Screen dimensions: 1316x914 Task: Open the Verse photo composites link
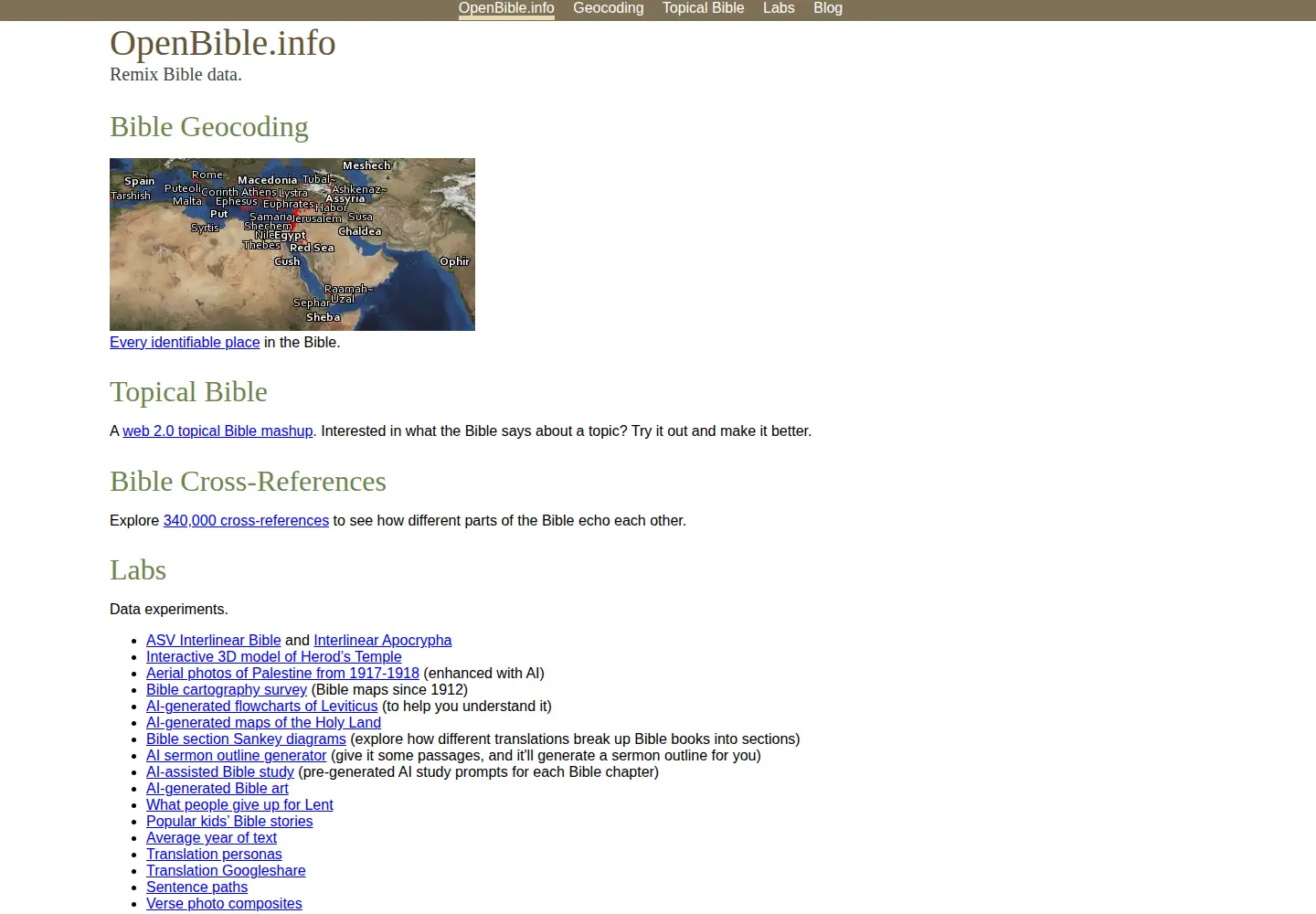pos(224,903)
